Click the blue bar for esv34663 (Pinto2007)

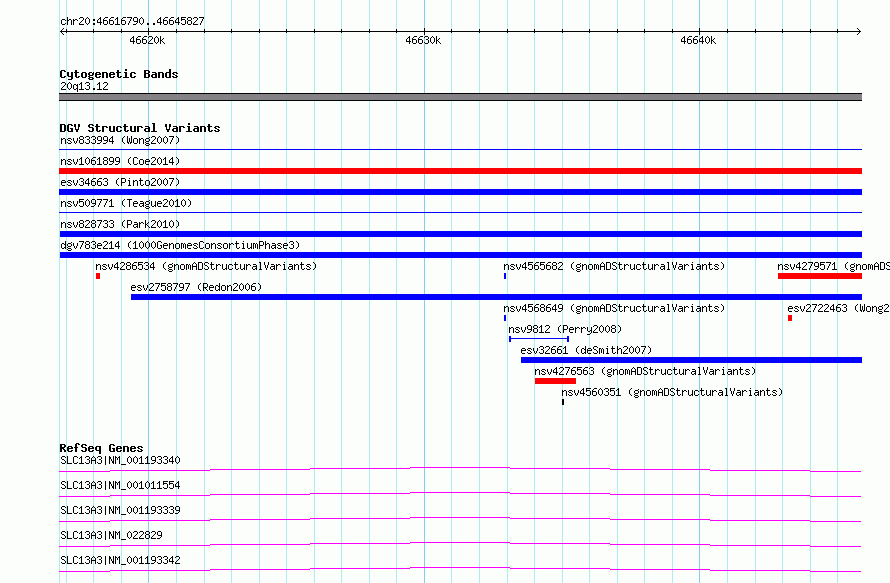(x=460, y=192)
